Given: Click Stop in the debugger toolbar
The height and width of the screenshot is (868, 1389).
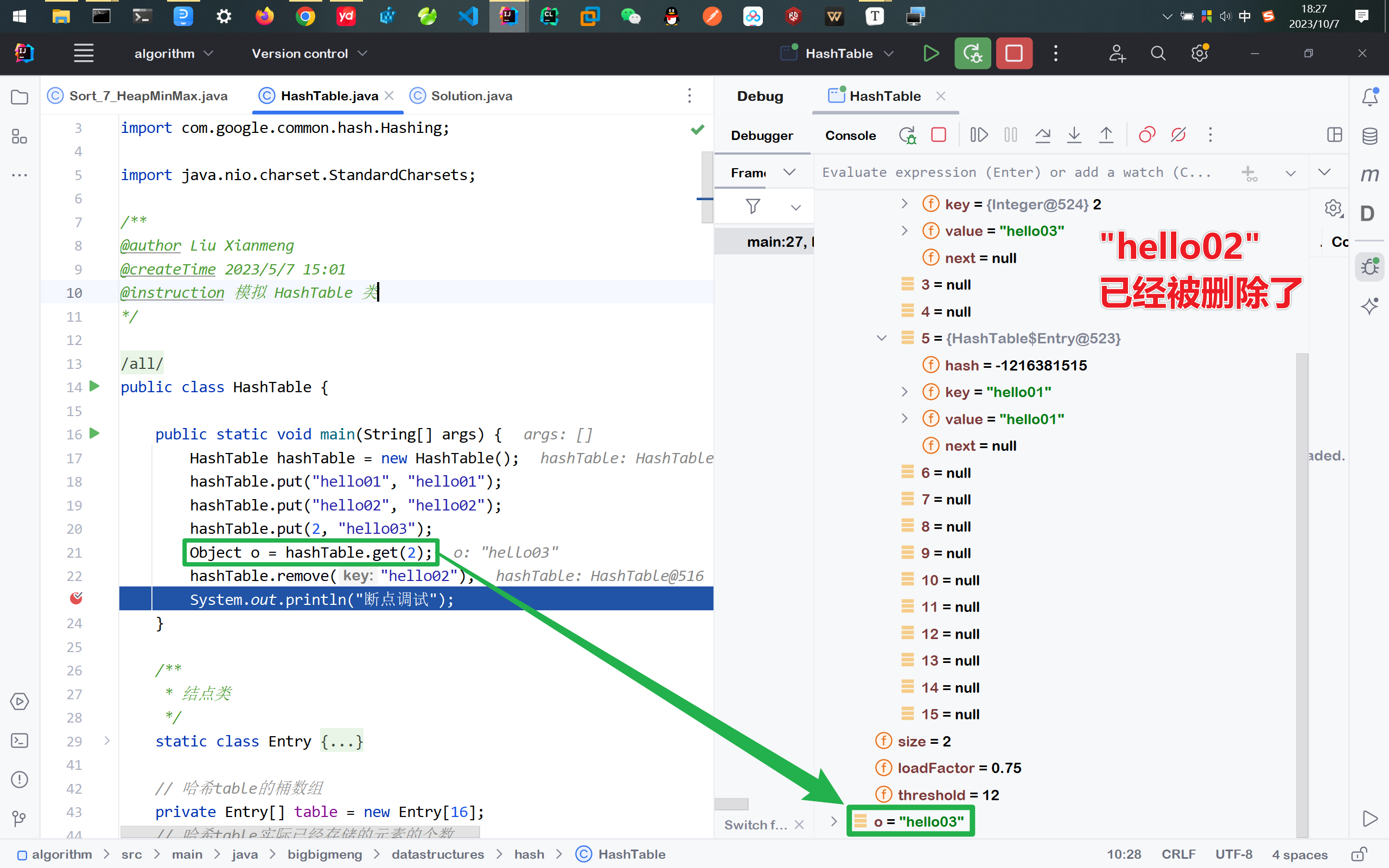Looking at the screenshot, I should point(939,135).
